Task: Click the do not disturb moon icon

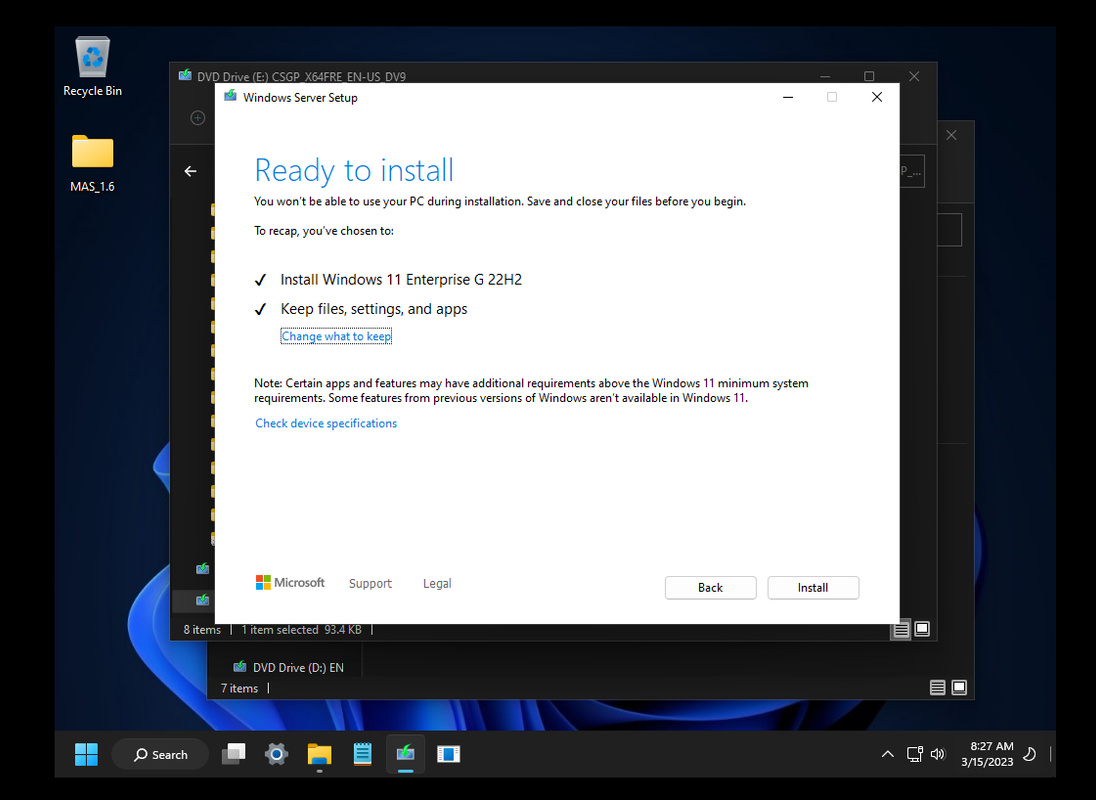Action: coord(1030,754)
